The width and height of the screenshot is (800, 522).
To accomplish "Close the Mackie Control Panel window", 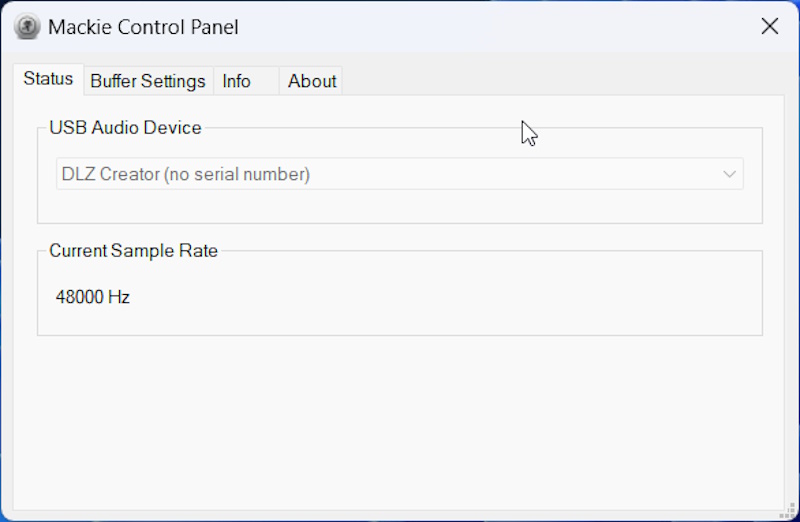I will tap(769, 26).
